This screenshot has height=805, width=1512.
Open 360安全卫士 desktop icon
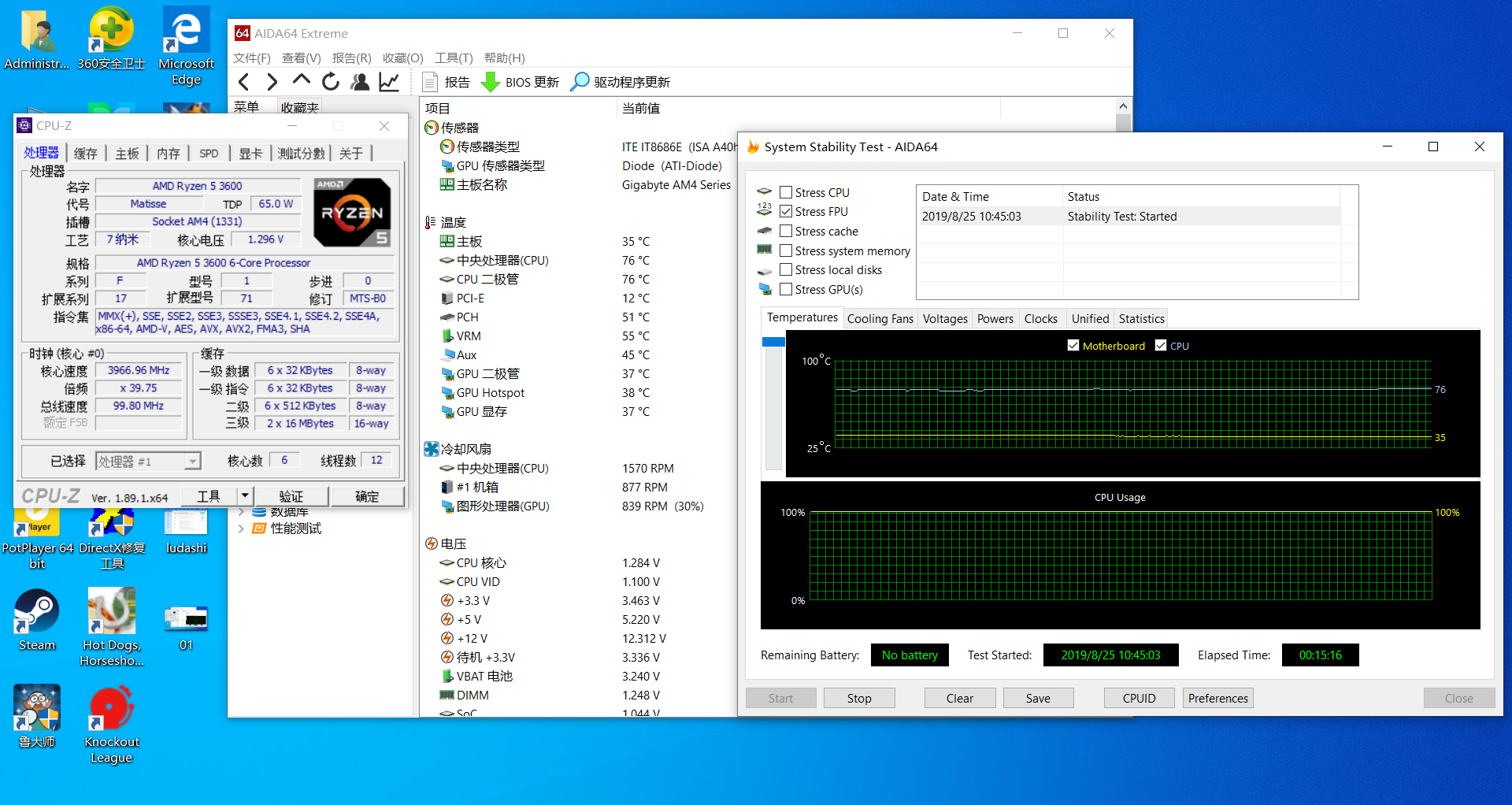[x=111, y=38]
